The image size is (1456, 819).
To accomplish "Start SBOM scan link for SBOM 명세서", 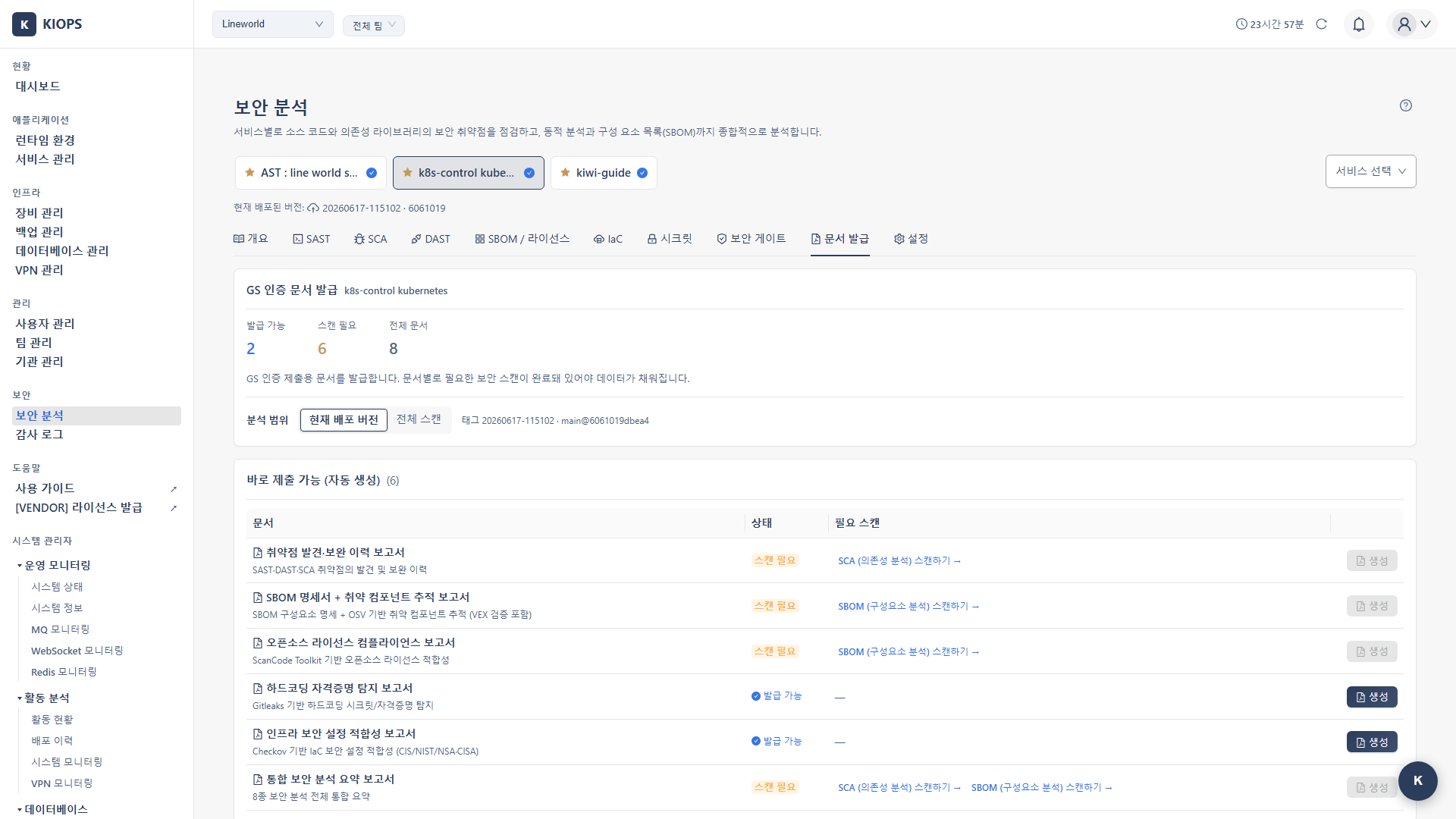I will 908,607.
